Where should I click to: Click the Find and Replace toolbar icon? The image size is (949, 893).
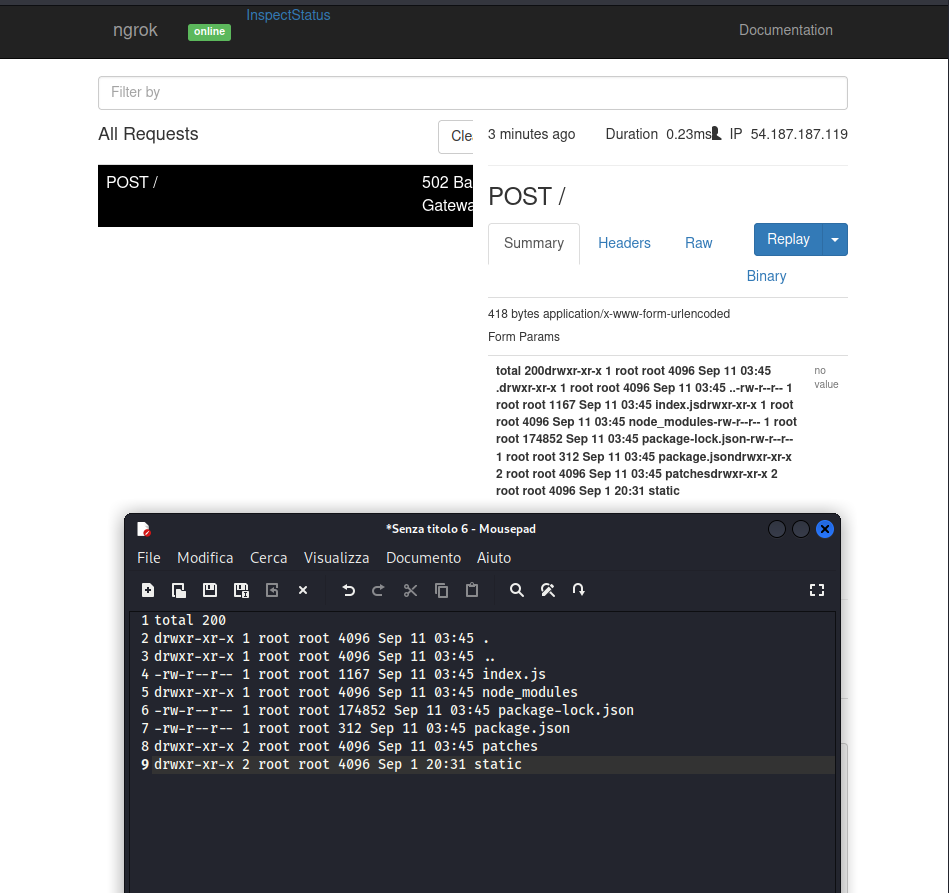[548, 590]
